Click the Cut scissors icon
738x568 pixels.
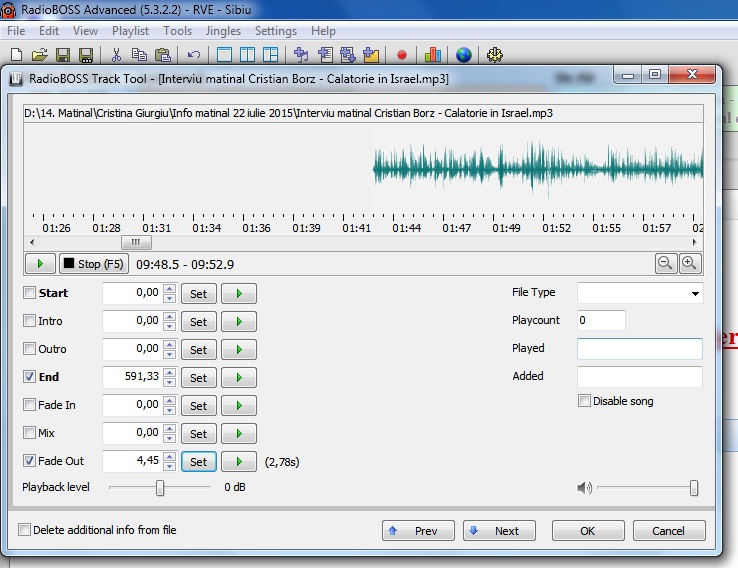click(x=116, y=55)
